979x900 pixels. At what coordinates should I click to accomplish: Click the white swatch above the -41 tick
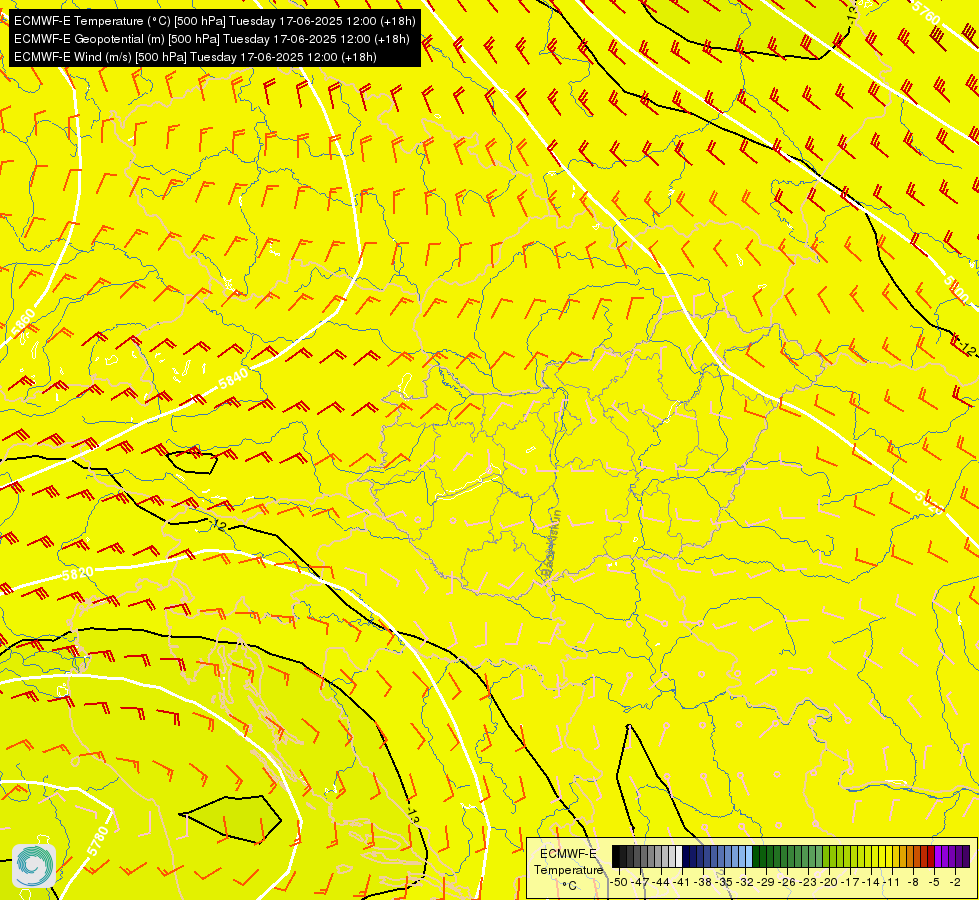679,856
